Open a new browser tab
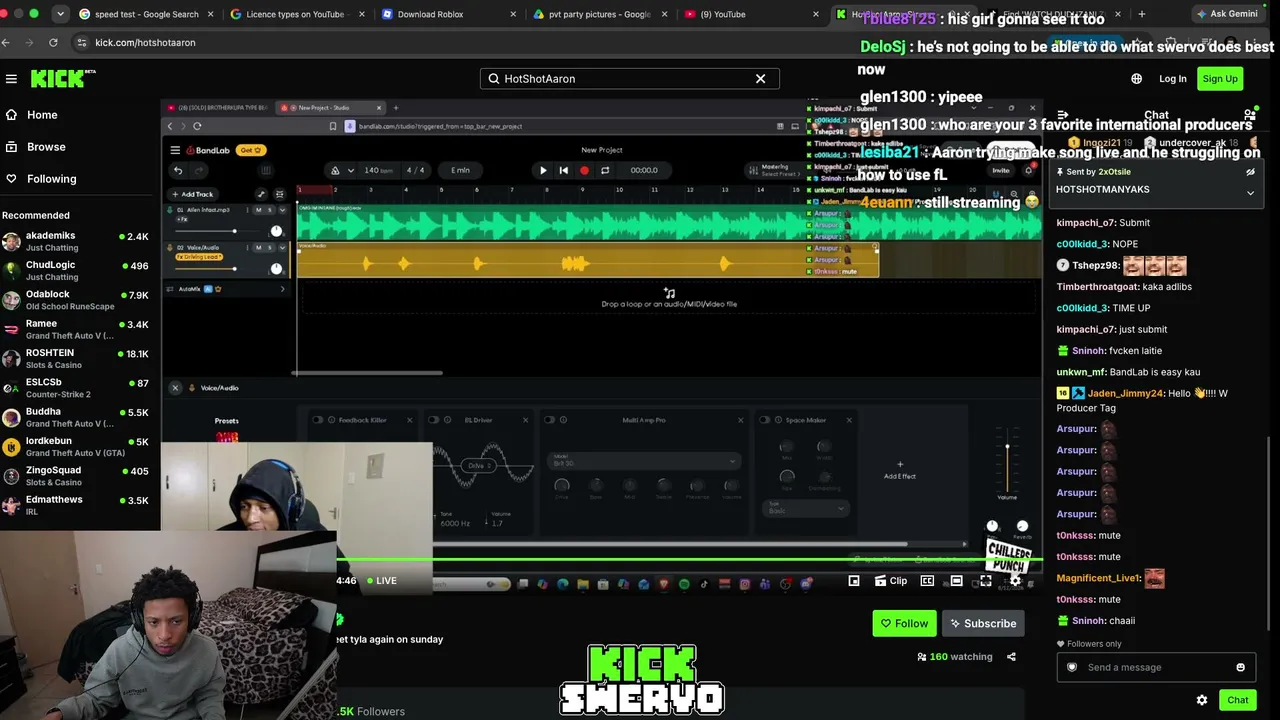 1142,14
